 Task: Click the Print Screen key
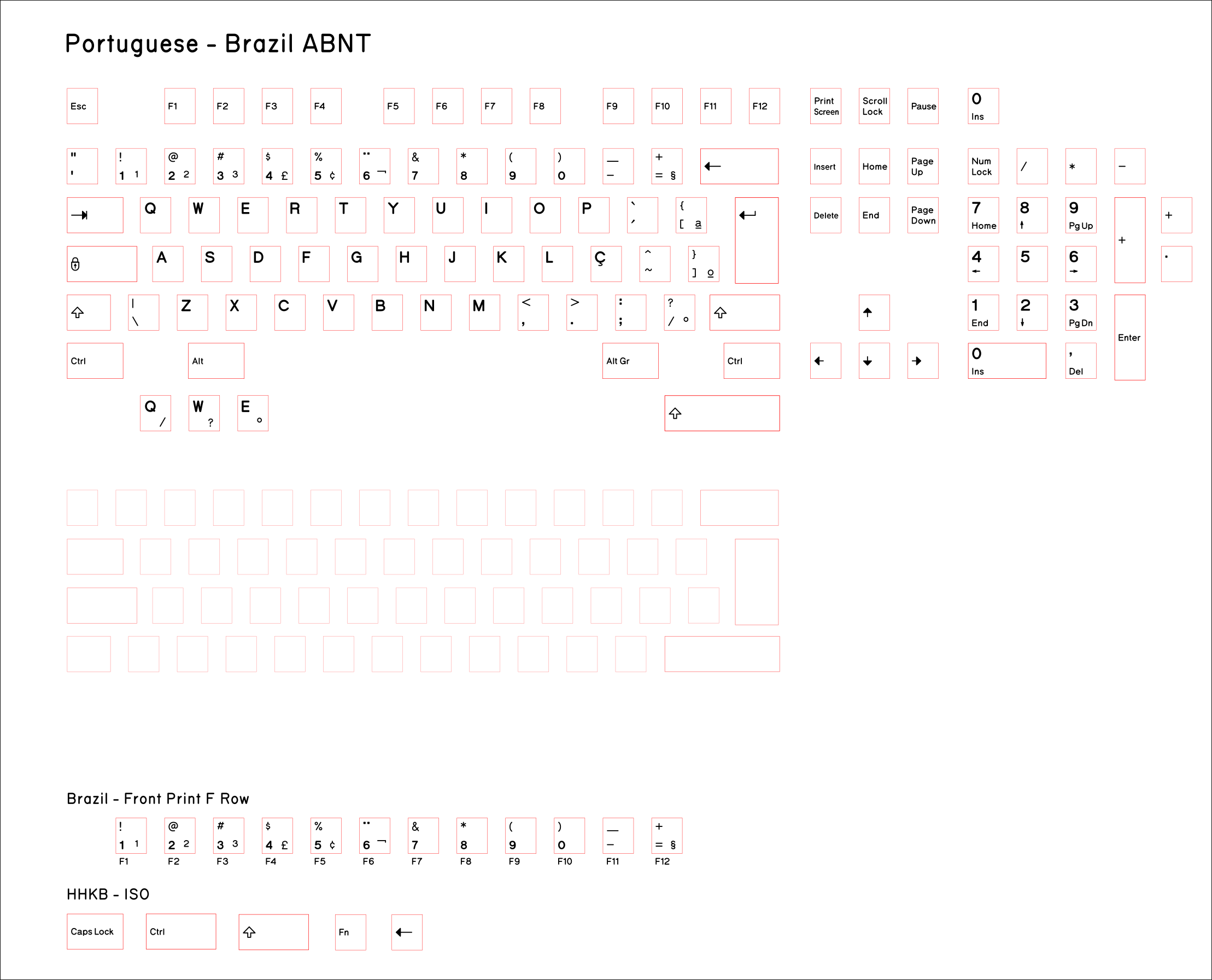coord(825,106)
